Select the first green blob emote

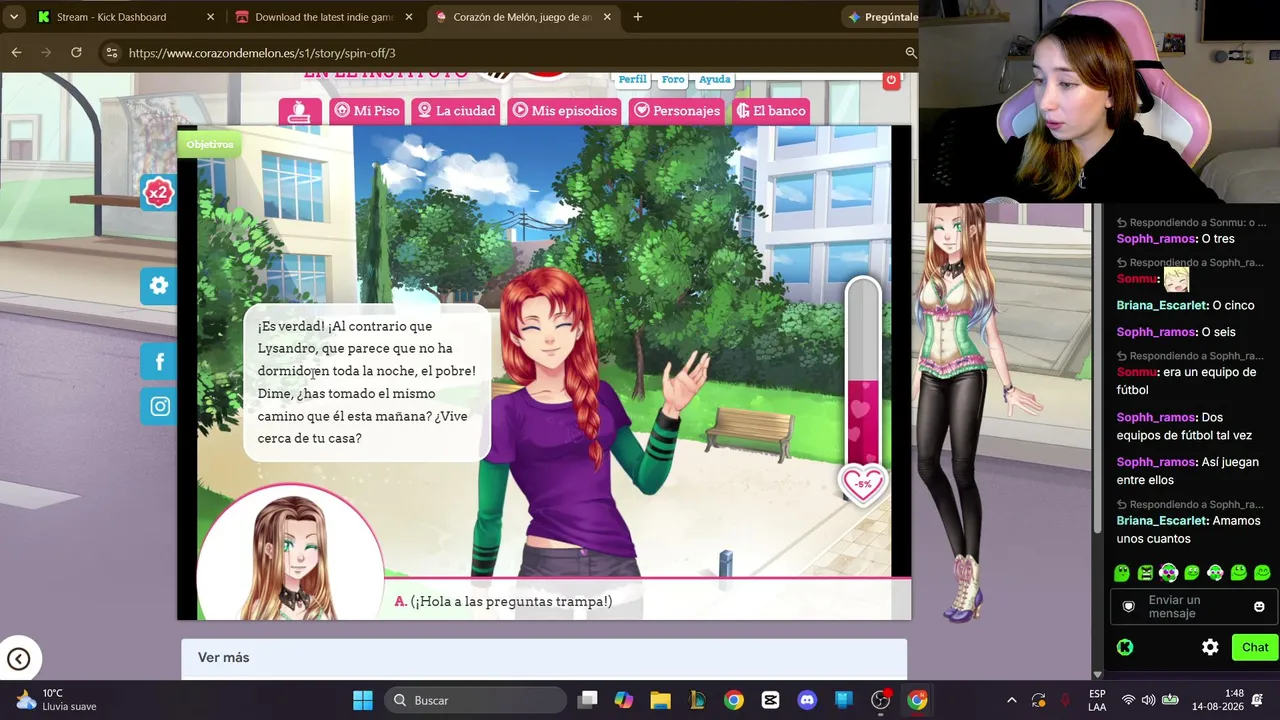coord(1122,573)
